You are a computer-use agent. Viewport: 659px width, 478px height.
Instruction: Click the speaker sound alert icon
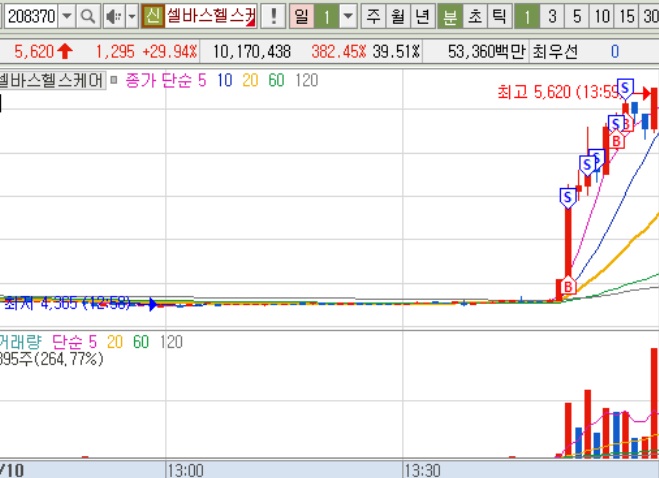(113, 16)
